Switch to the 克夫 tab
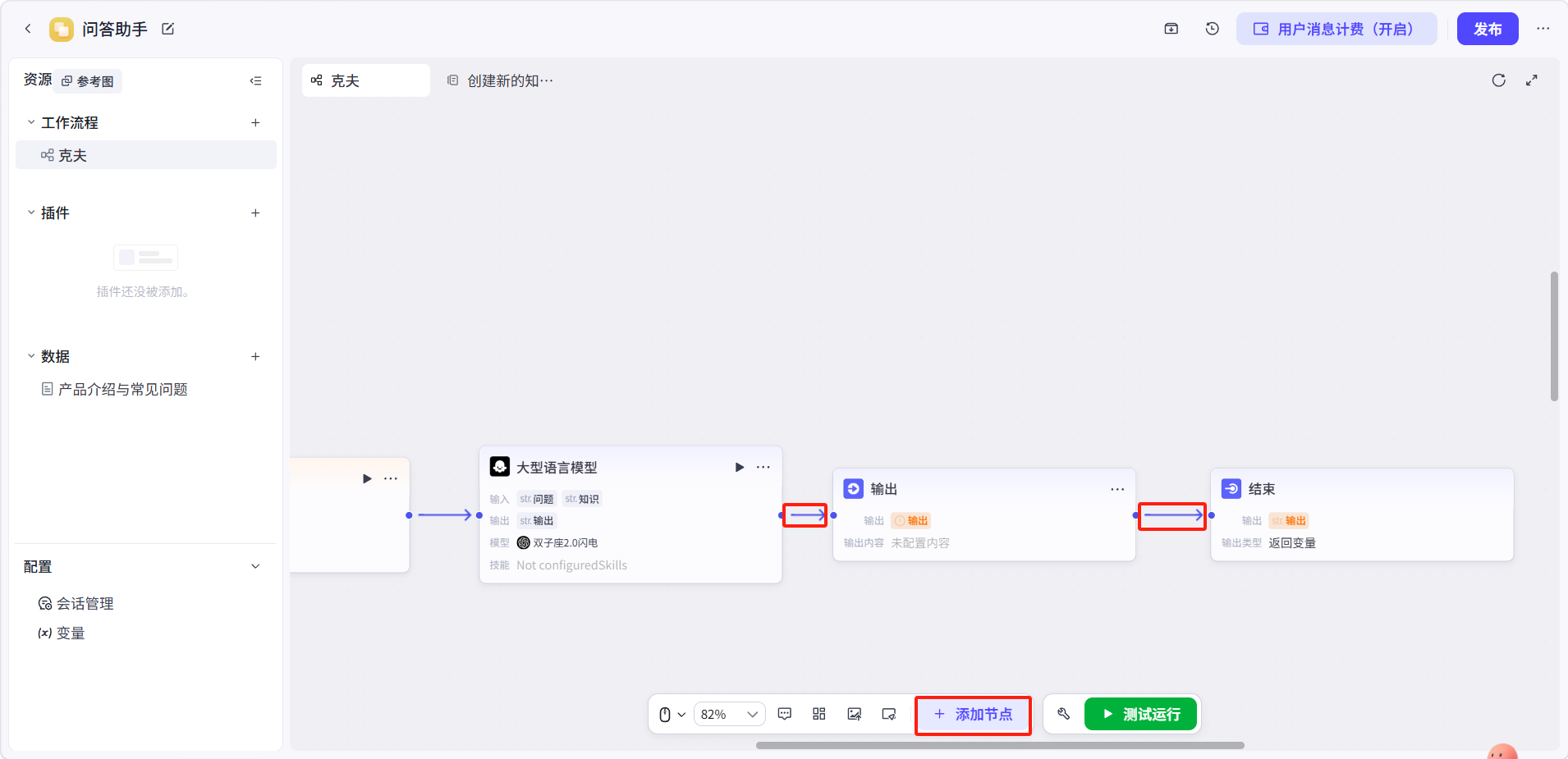The width and height of the screenshot is (1568, 759). 366,80
